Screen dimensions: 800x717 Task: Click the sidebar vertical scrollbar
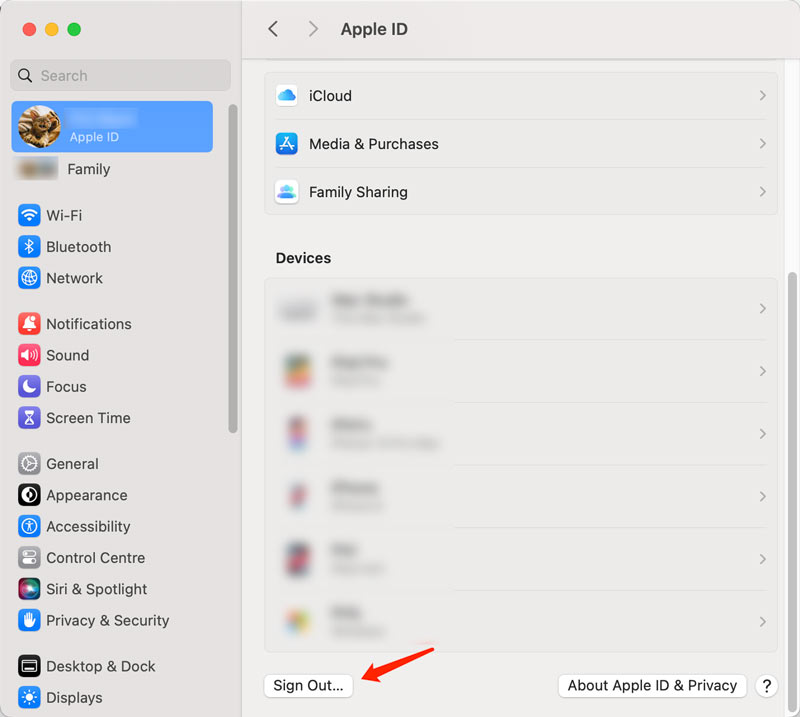[233, 269]
